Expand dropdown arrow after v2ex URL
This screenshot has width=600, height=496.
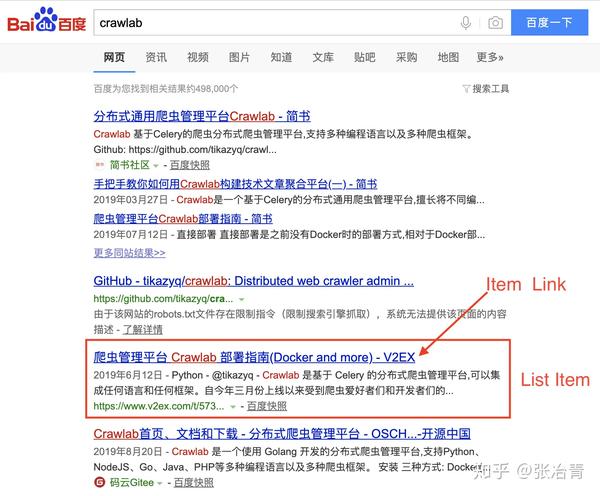(x=233, y=407)
